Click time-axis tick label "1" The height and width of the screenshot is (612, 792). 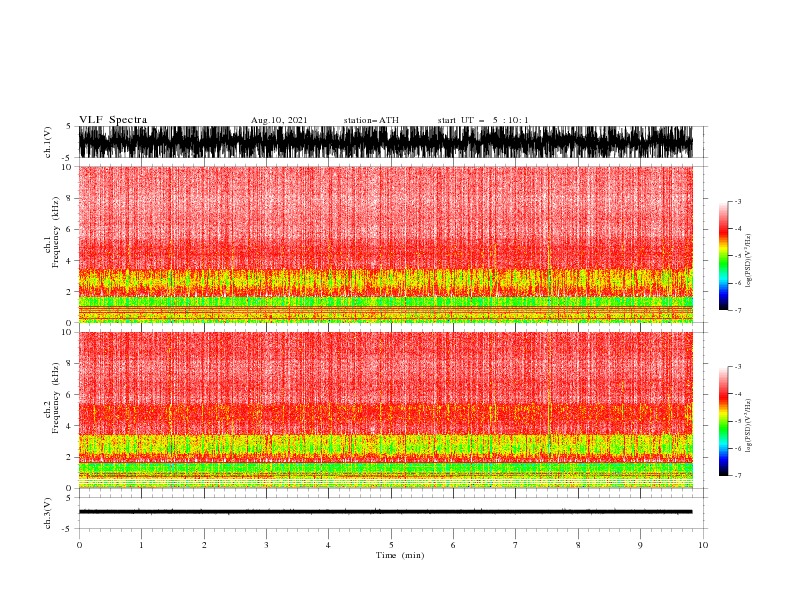pos(141,545)
